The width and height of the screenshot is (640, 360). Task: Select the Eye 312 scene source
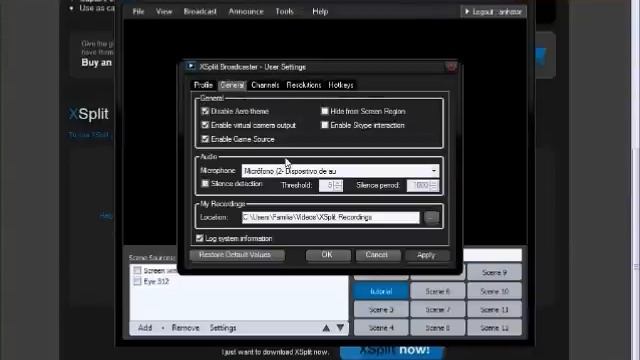[156, 281]
